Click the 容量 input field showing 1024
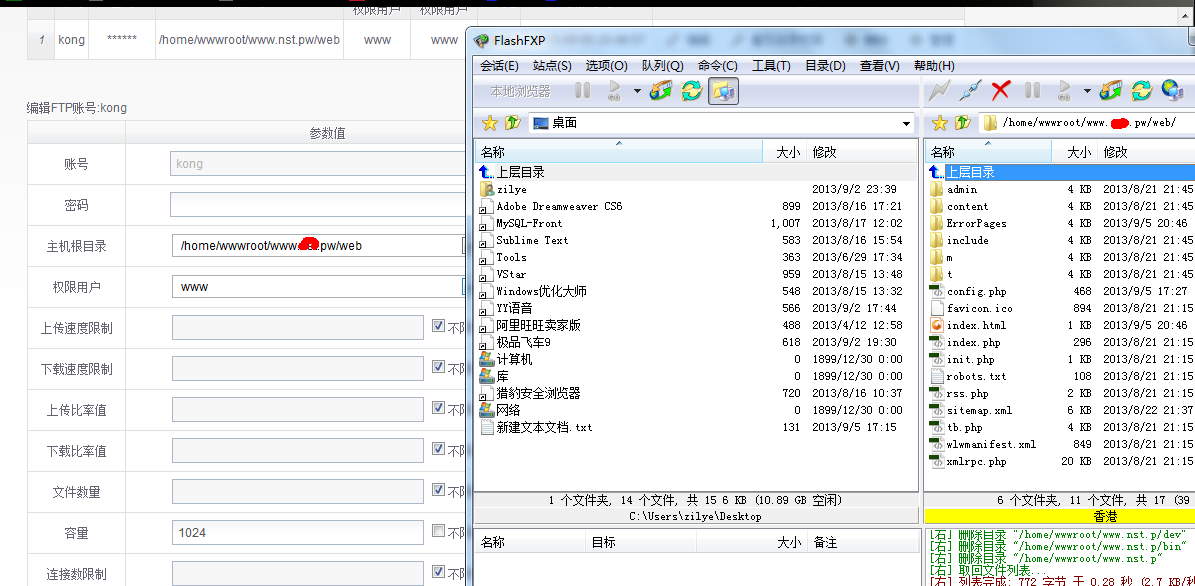1195x586 pixels. tap(298, 533)
